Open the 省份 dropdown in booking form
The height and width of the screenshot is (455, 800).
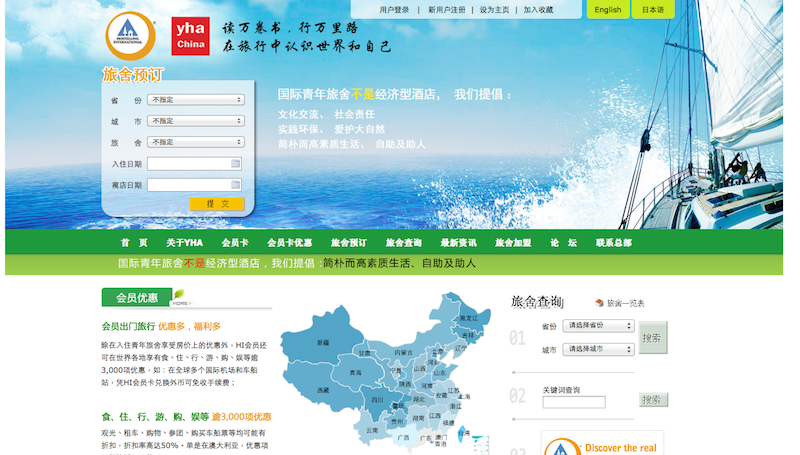(x=196, y=100)
